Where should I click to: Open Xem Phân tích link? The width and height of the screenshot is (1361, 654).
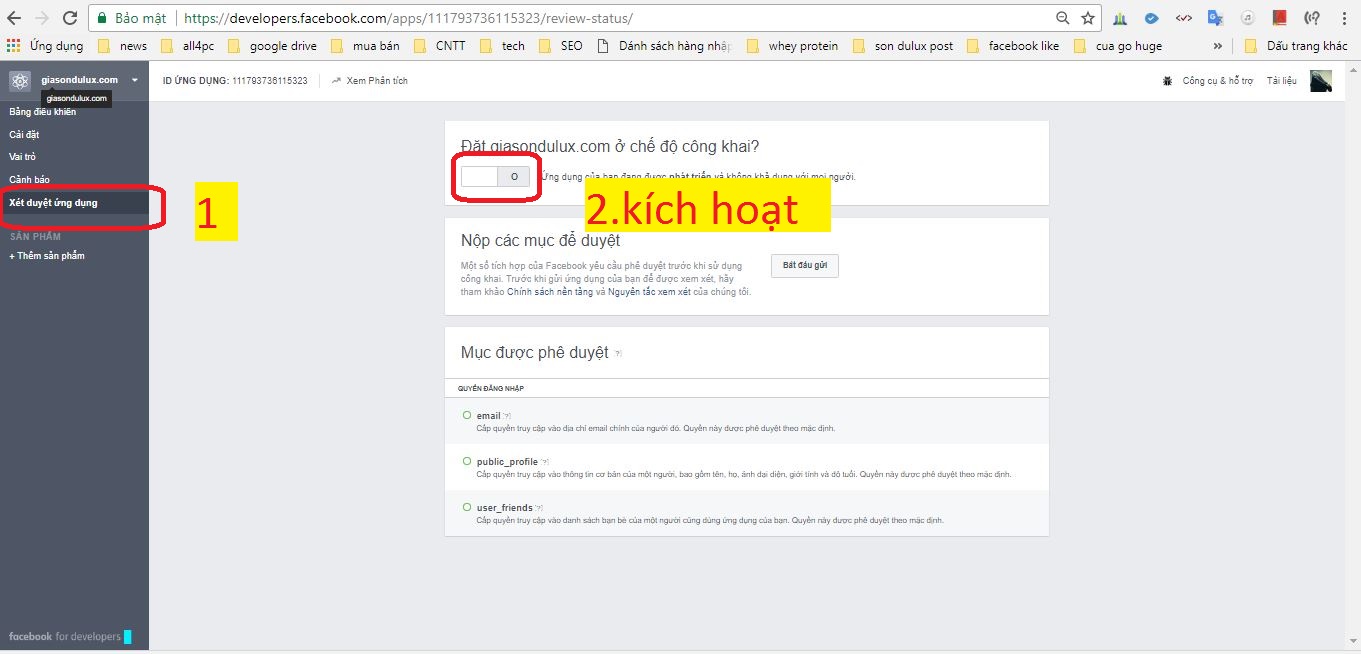coord(369,81)
